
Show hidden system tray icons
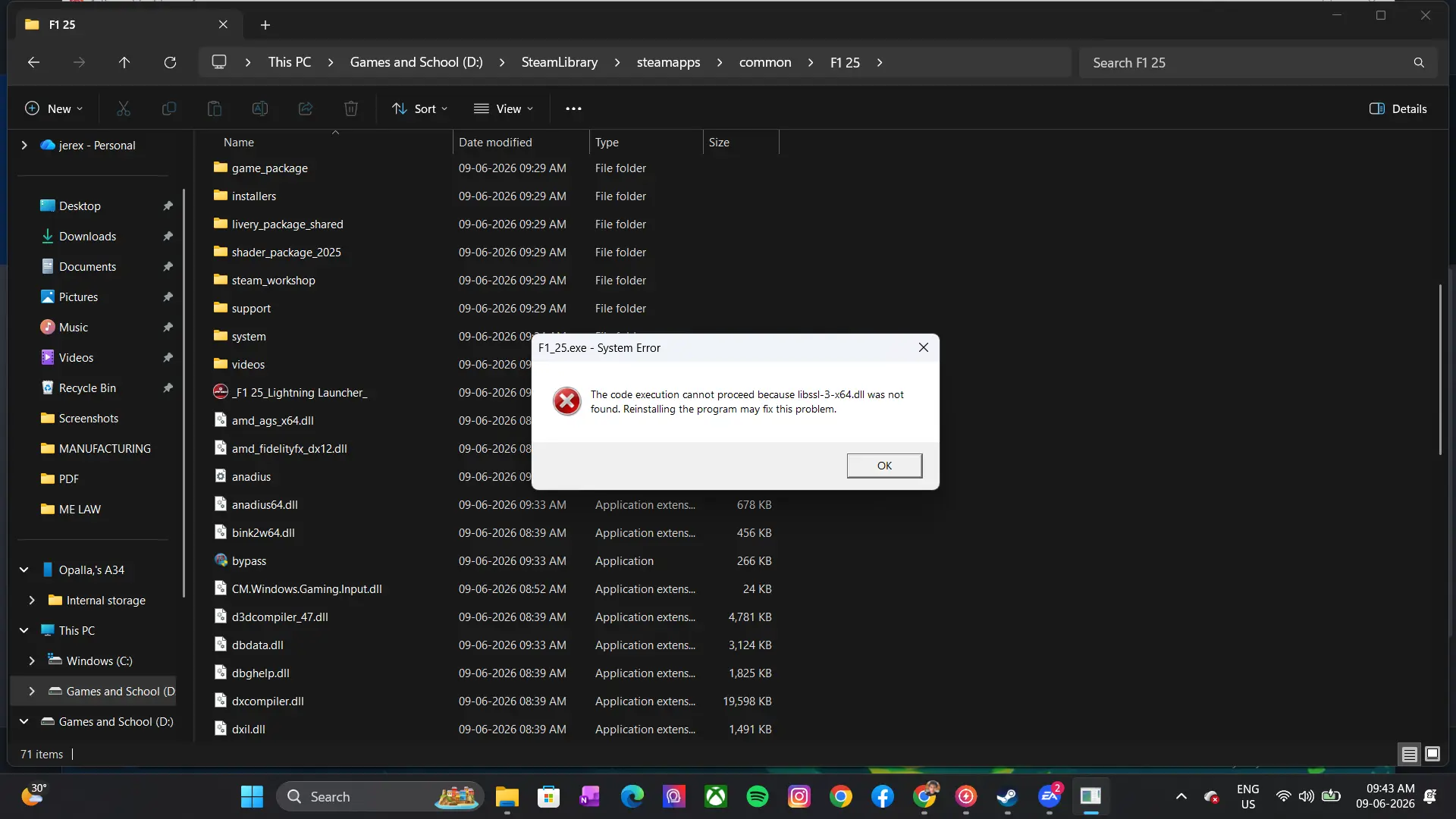(1181, 796)
